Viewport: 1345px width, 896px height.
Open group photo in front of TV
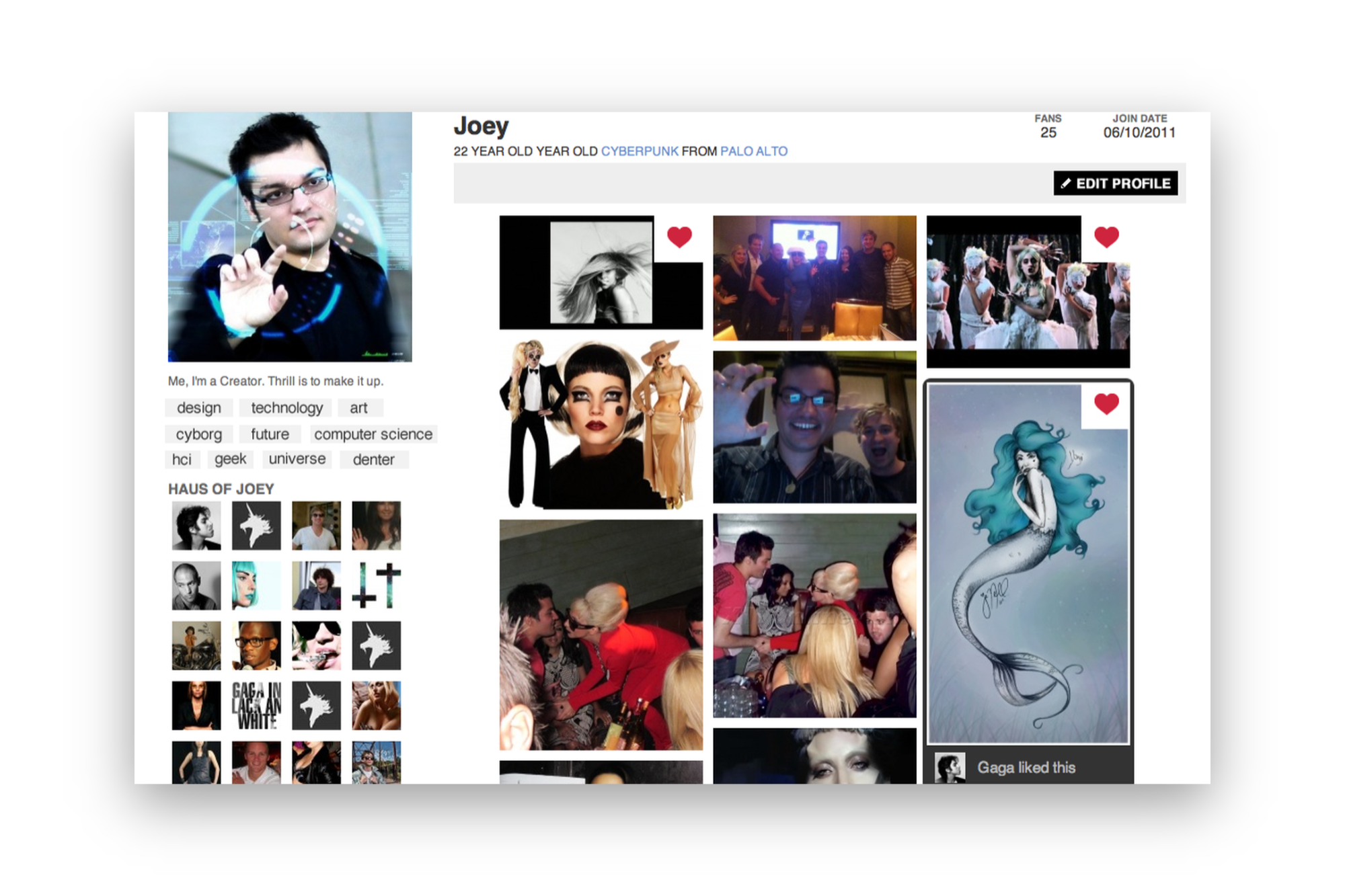[x=814, y=278]
